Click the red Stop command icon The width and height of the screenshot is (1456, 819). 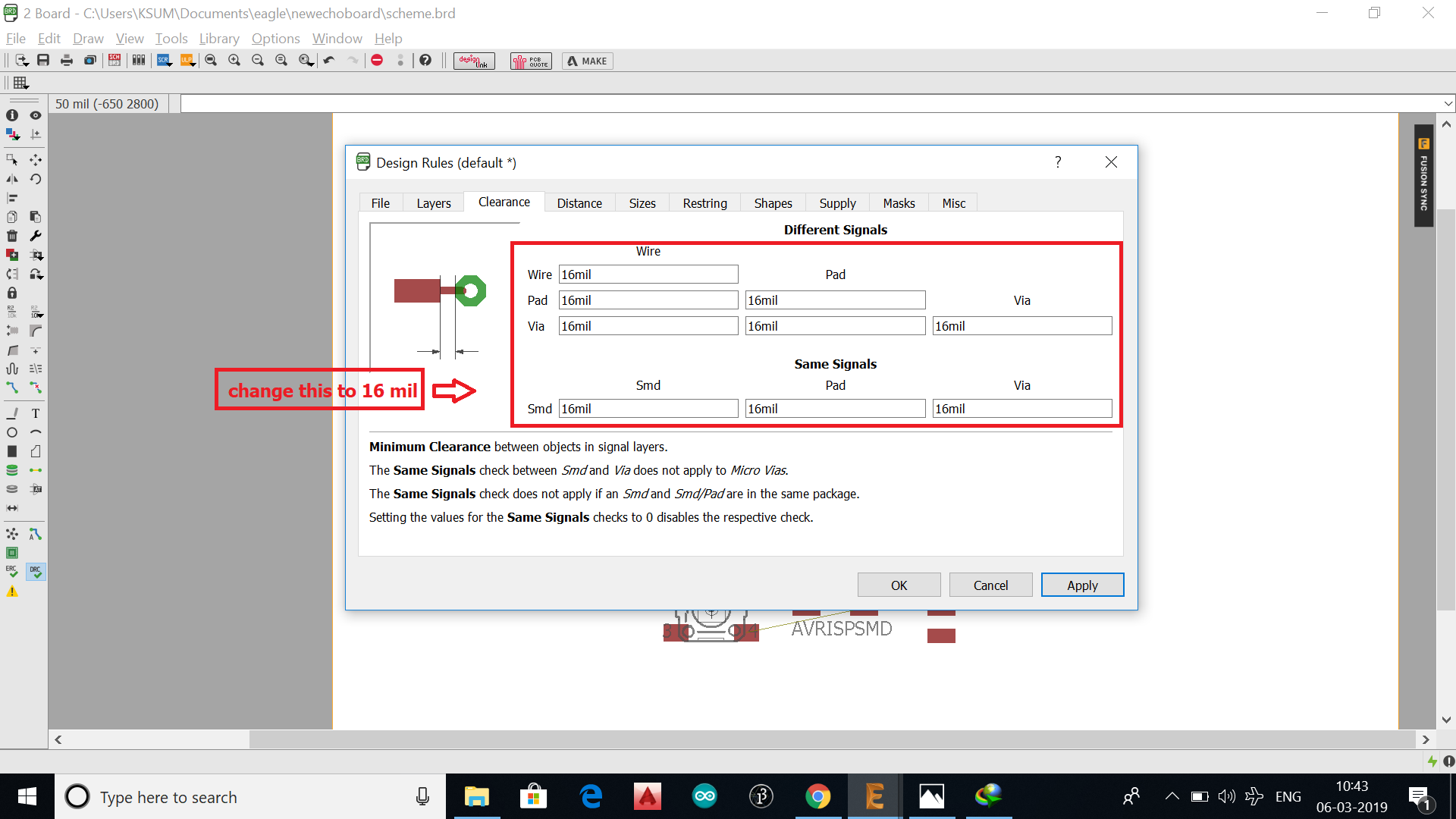pos(377,61)
